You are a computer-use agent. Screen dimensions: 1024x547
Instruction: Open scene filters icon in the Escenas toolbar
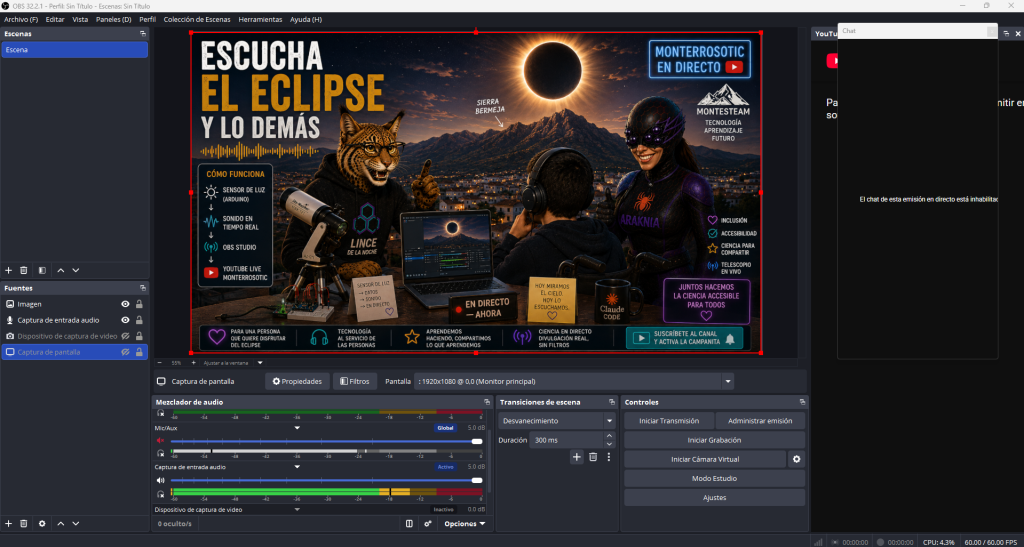pos(42,270)
